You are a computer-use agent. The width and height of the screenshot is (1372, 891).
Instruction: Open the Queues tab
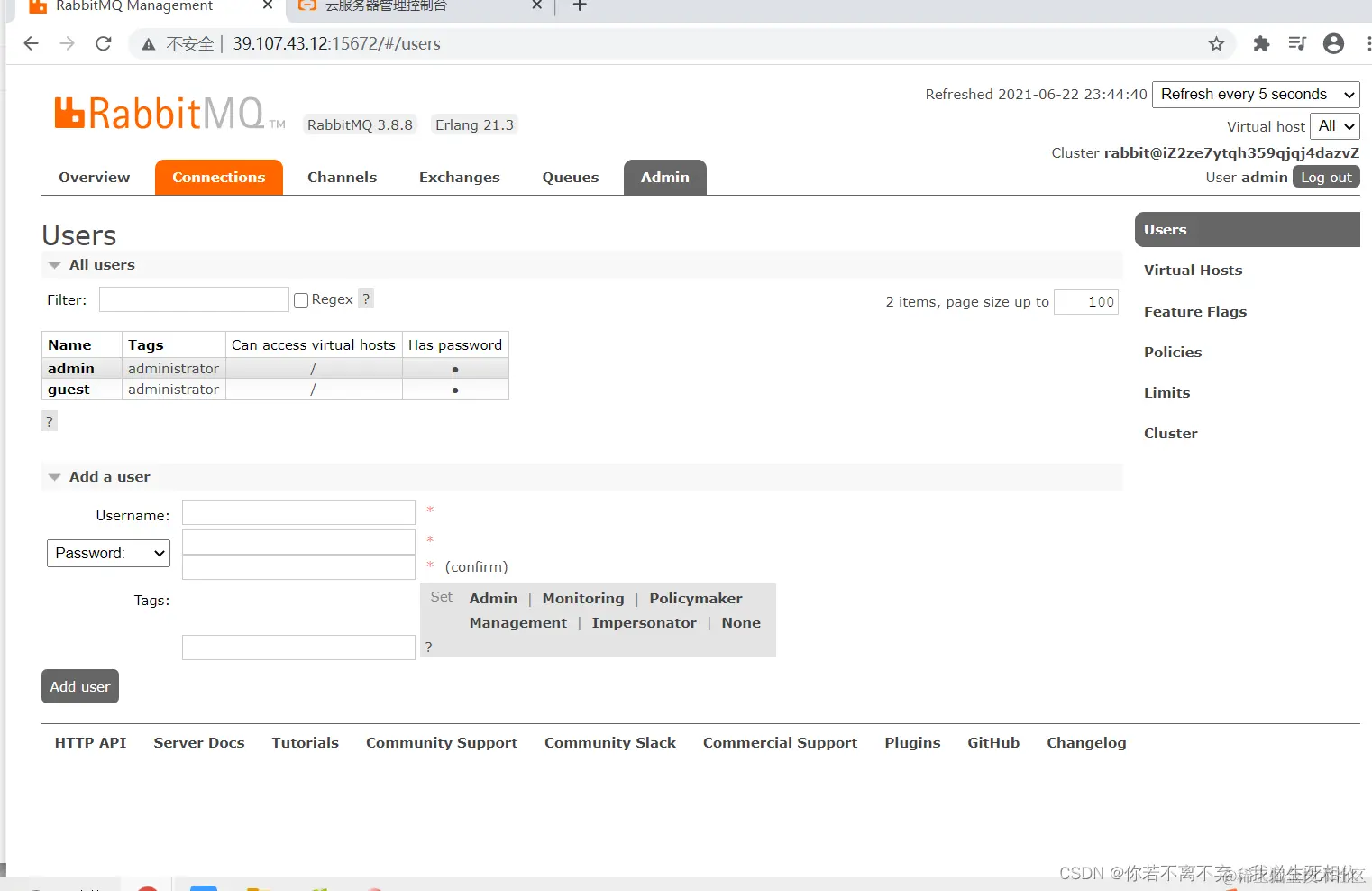coord(571,178)
